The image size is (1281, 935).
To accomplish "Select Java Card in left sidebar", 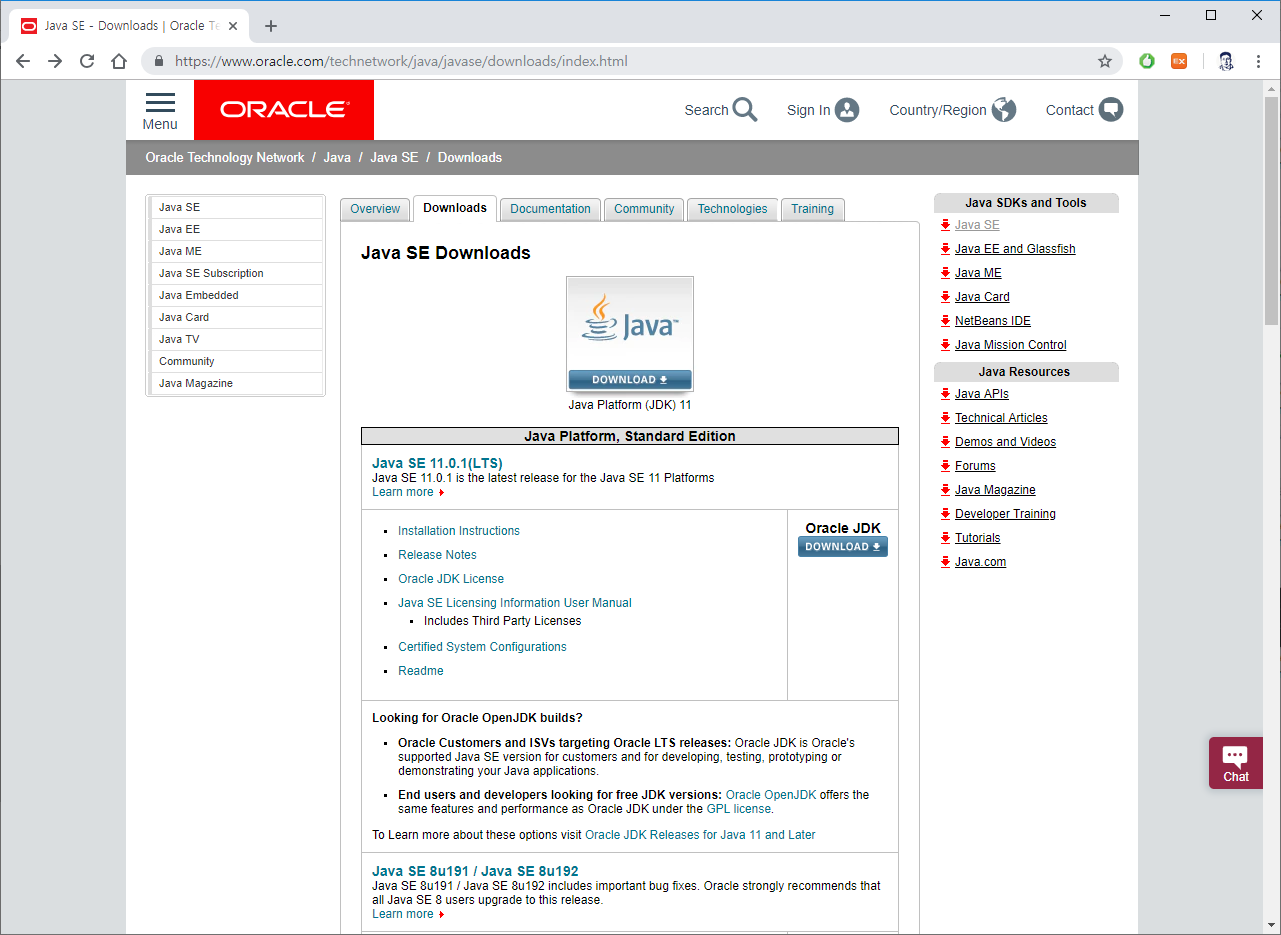I will [x=237, y=317].
